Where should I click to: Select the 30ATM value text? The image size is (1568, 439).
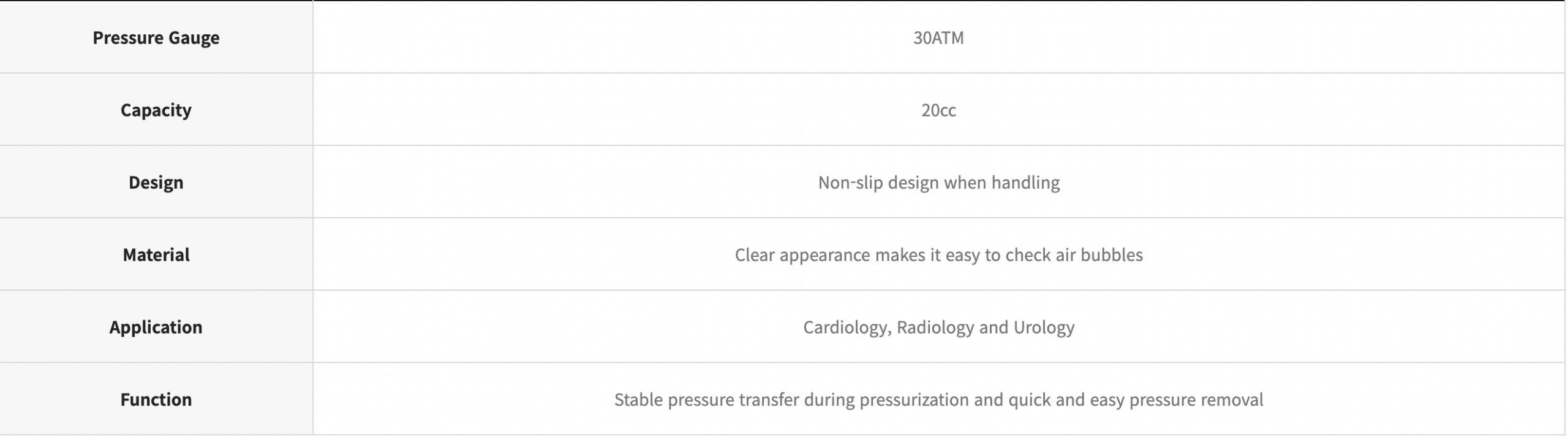(938, 38)
